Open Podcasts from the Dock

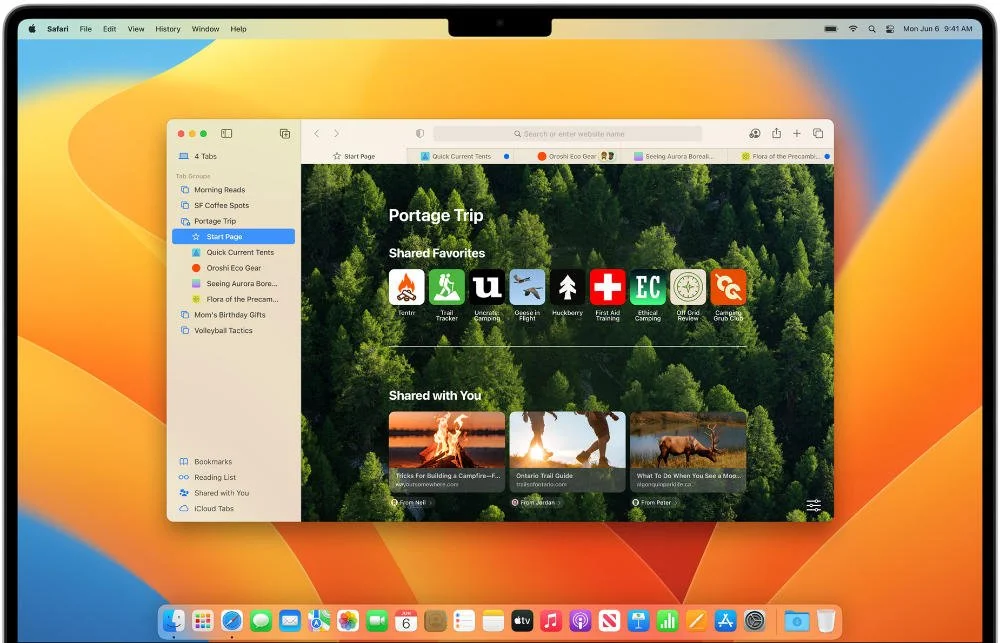[x=580, y=620]
